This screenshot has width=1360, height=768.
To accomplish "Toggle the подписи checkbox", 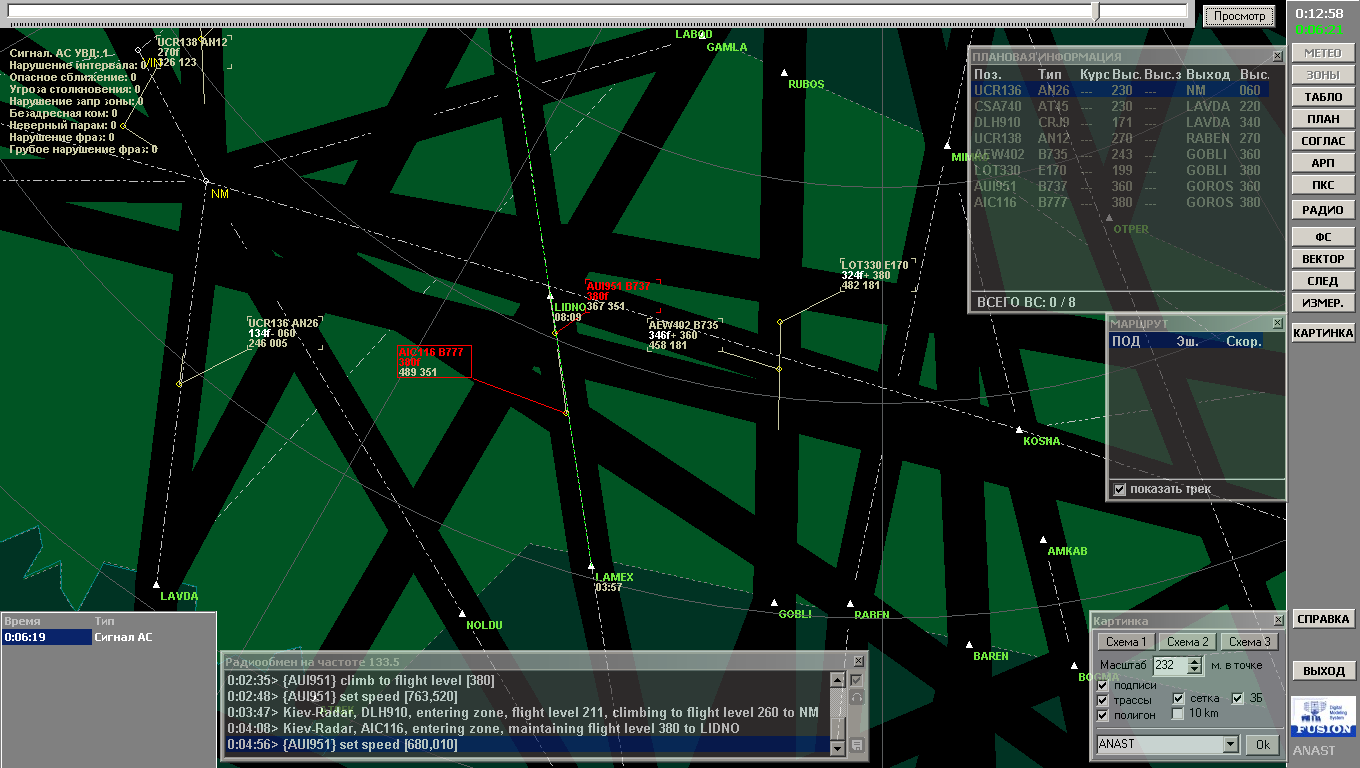I will 1103,685.
